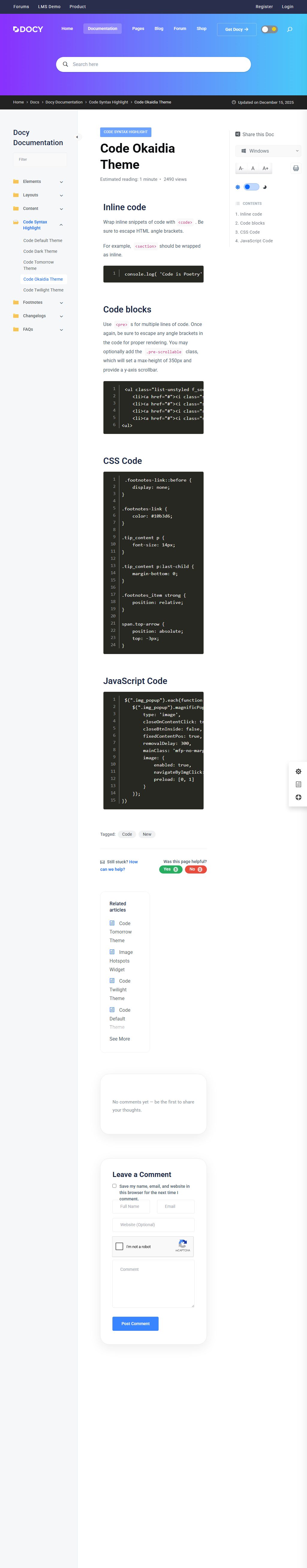Click the doc icon next to Image Hotspots Widget
Viewport: 307px width, 1568px height.
point(112,951)
